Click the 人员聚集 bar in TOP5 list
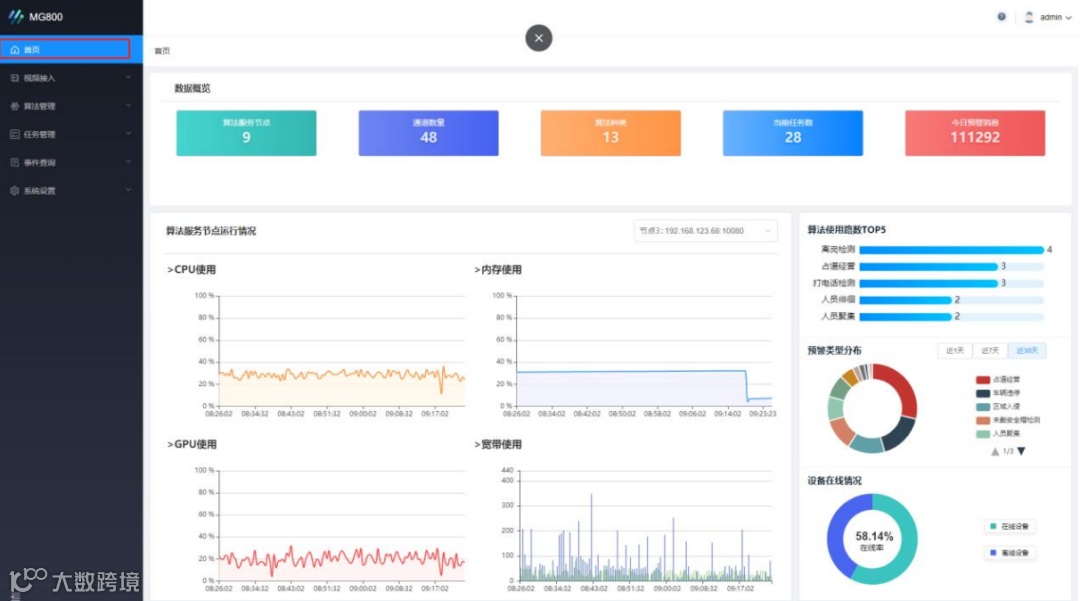 pyautogui.click(x=905, y=317)
